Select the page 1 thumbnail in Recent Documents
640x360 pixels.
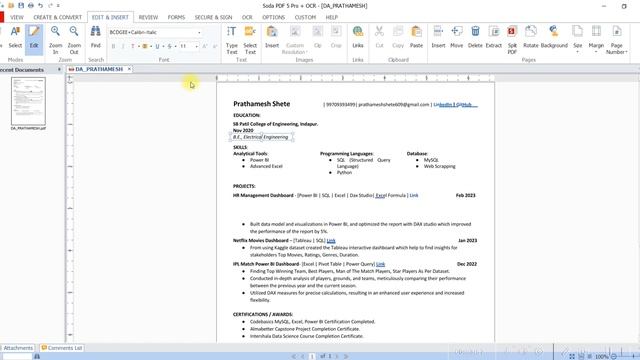point(28,101)
